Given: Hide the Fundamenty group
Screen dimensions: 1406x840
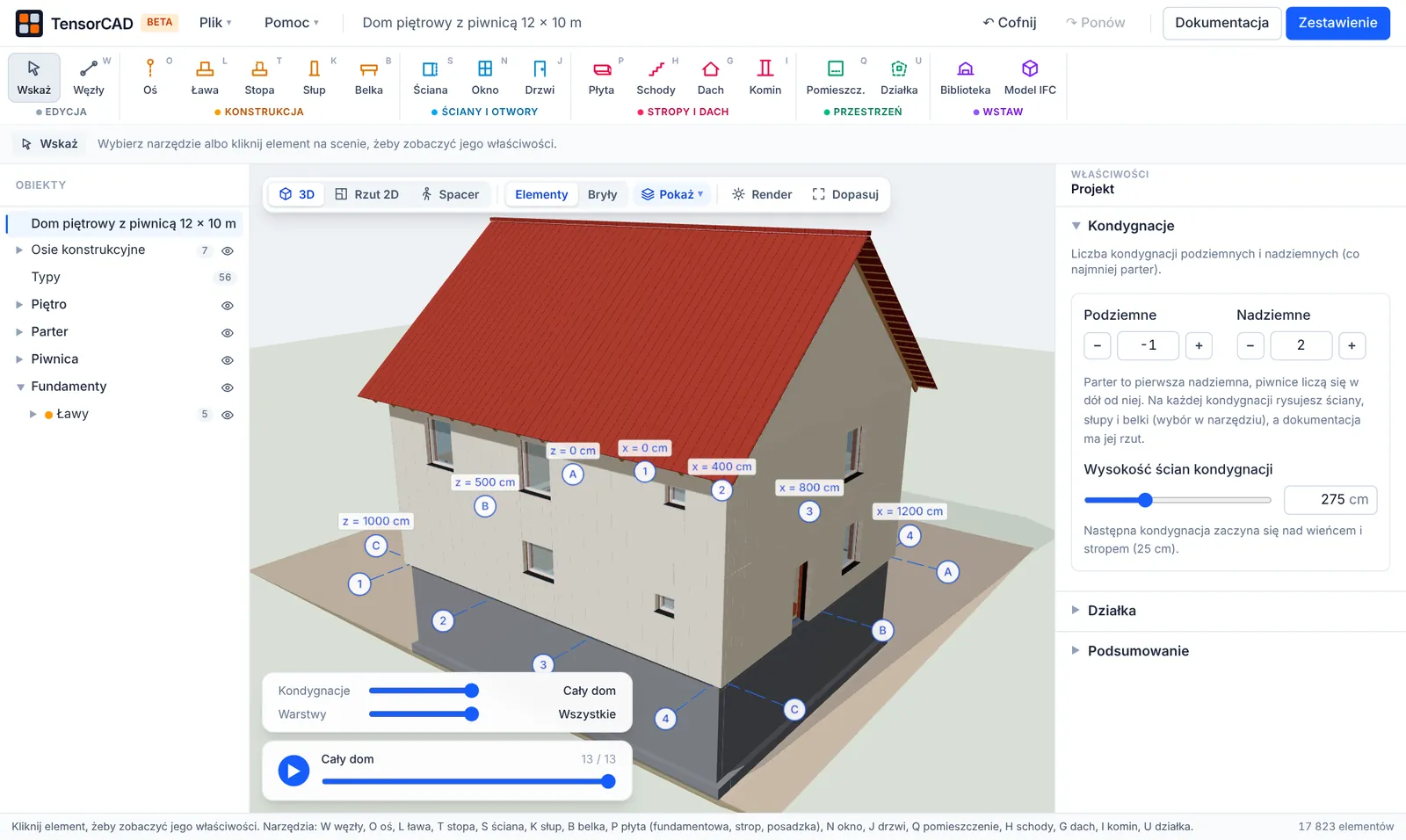Looking at the screenshot, I should 228,387.
